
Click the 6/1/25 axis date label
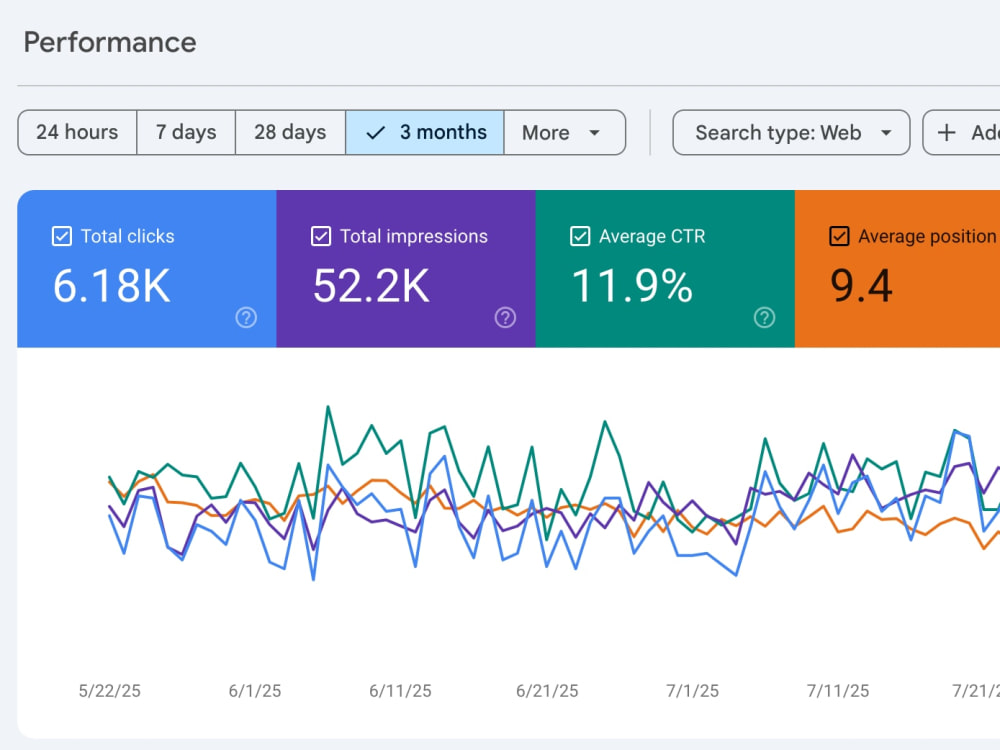(255, 691)
